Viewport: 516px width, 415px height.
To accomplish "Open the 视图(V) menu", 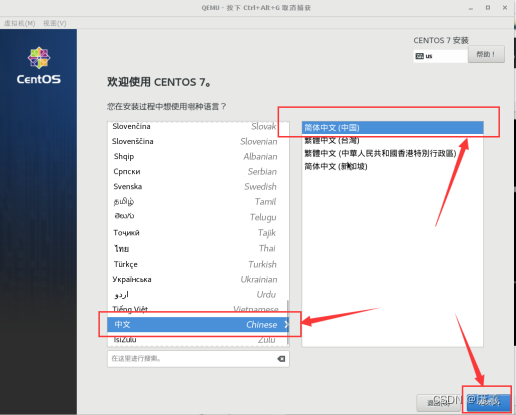I will [x=55, y=23].
